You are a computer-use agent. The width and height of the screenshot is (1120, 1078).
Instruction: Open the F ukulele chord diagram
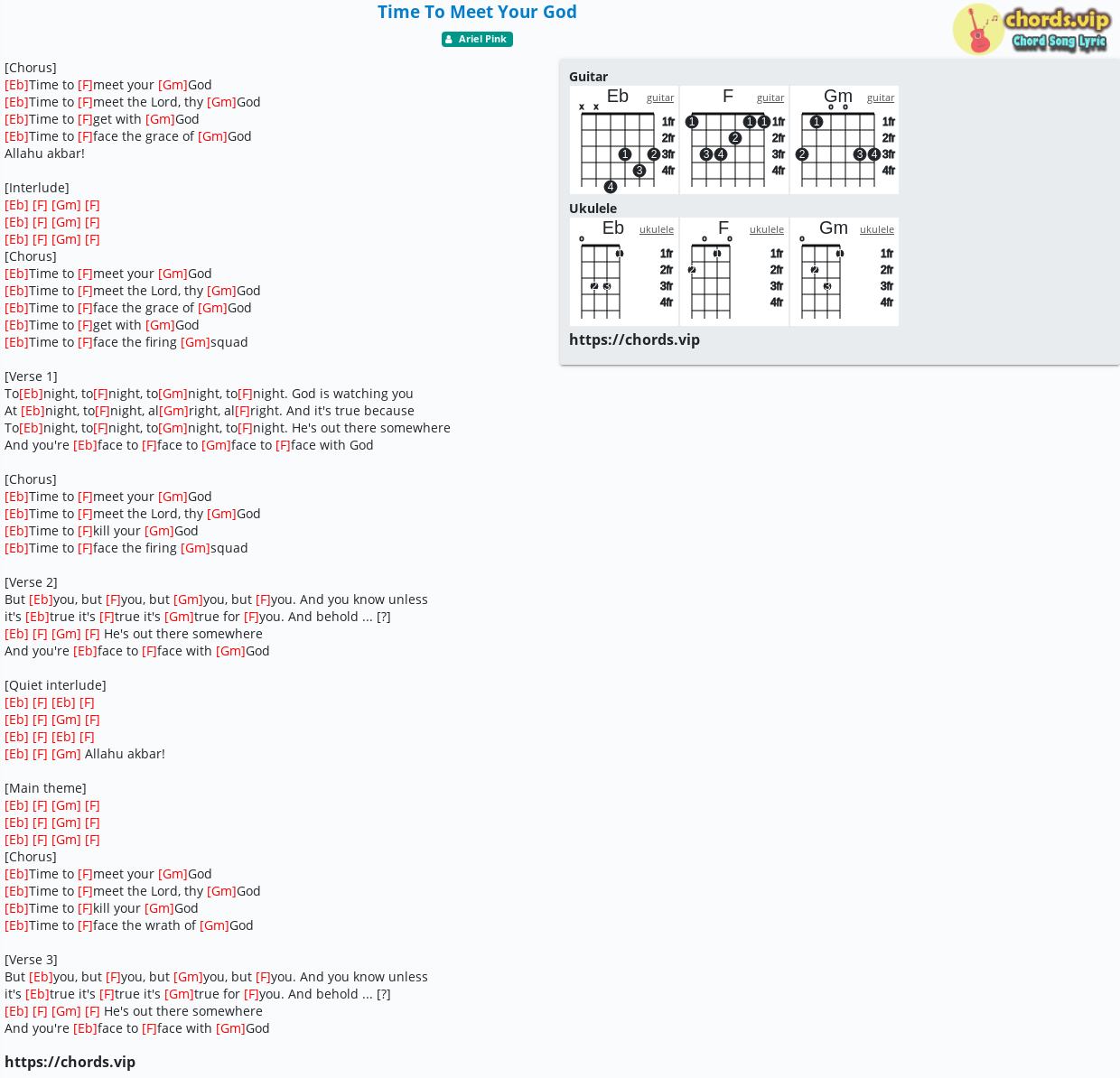pos(734,272)
